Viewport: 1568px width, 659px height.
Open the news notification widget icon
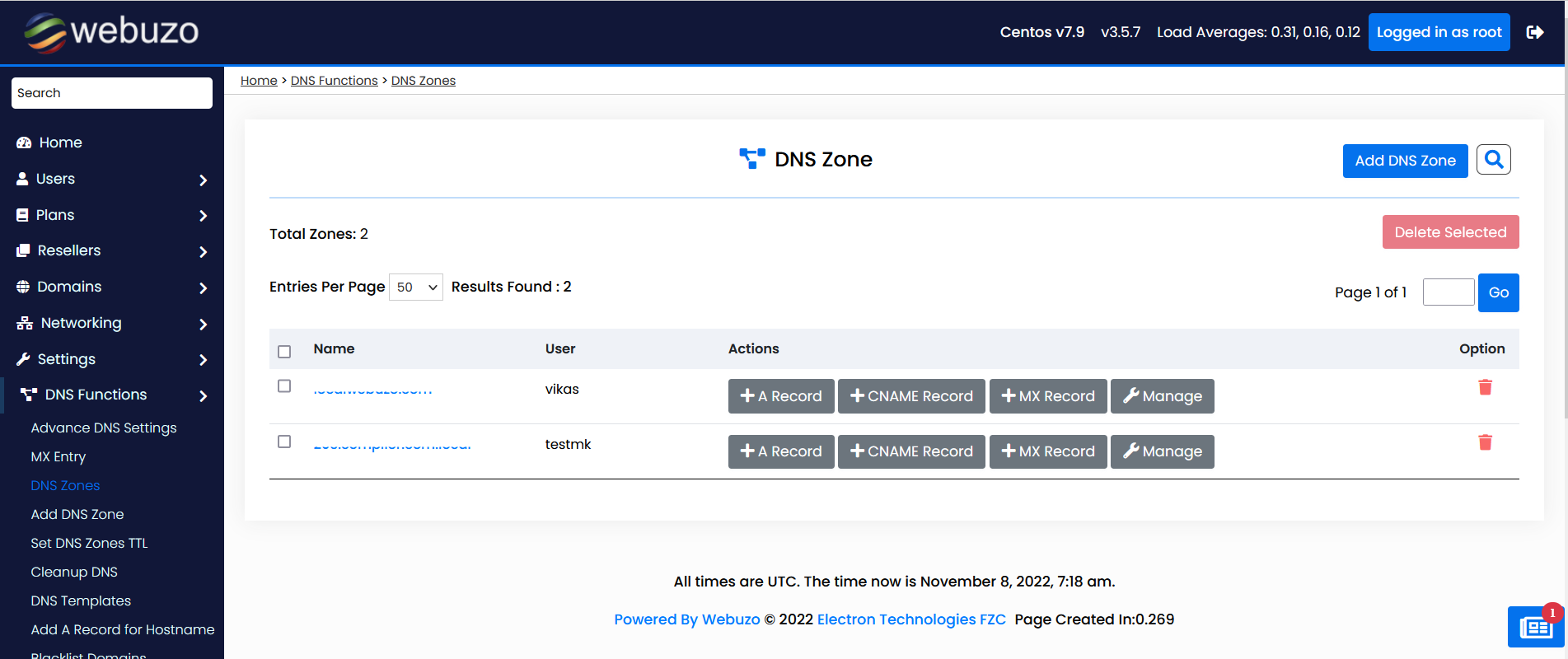coord(1535,628)
